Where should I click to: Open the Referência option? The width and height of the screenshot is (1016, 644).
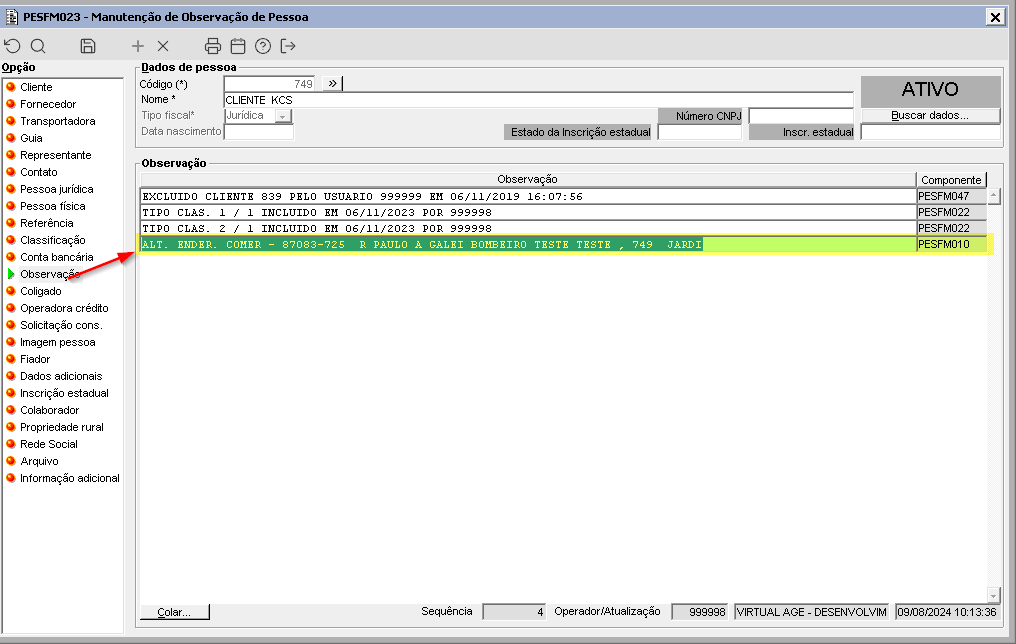(x=47, y=223)
